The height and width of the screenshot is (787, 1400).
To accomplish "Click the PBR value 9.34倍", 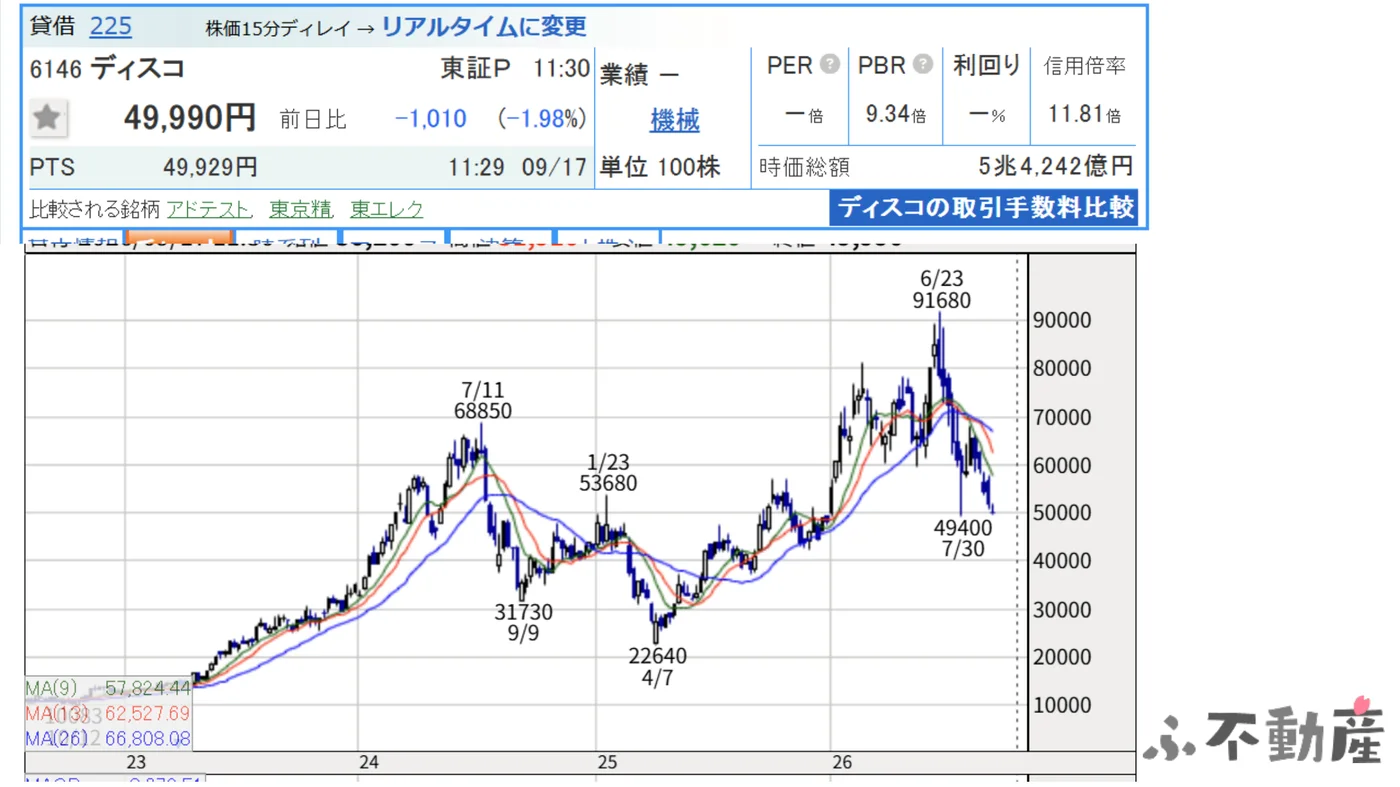I will click(895, 114).
